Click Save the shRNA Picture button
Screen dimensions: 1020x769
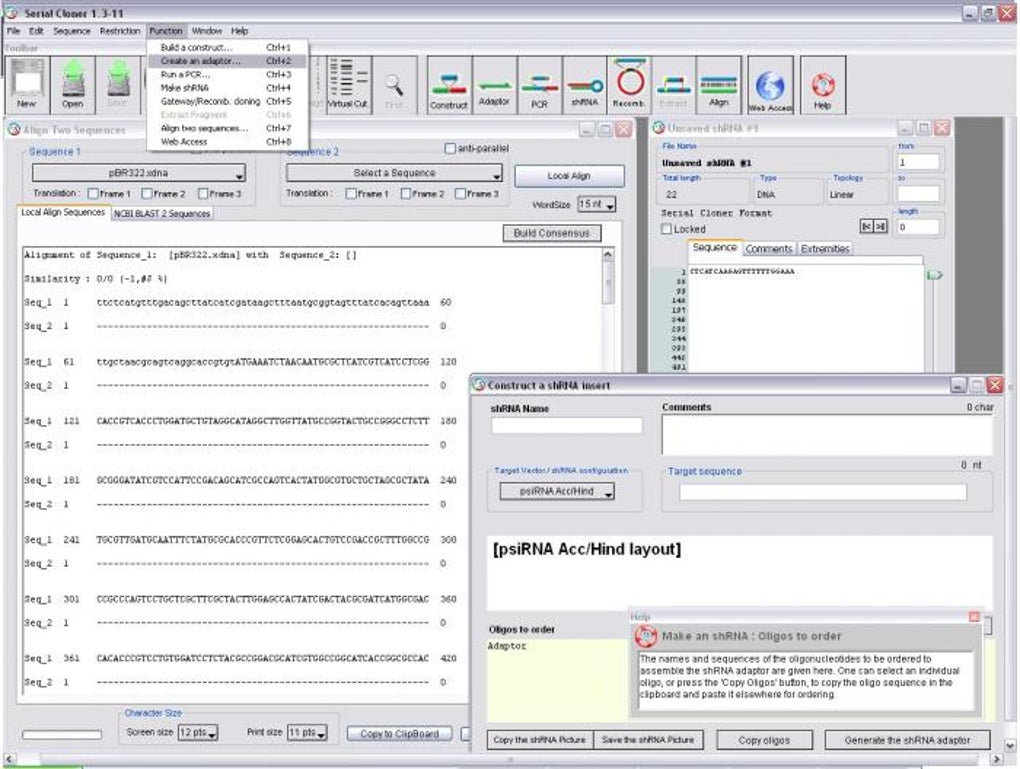(x=648, y=740)
